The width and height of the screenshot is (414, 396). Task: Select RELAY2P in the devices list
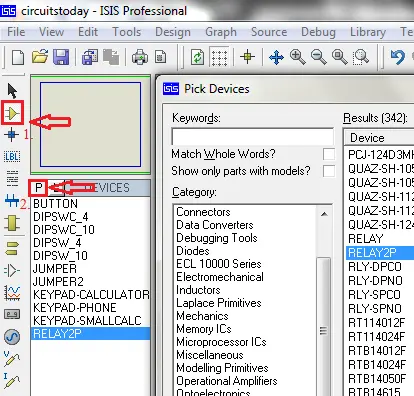tap(90, 334)
